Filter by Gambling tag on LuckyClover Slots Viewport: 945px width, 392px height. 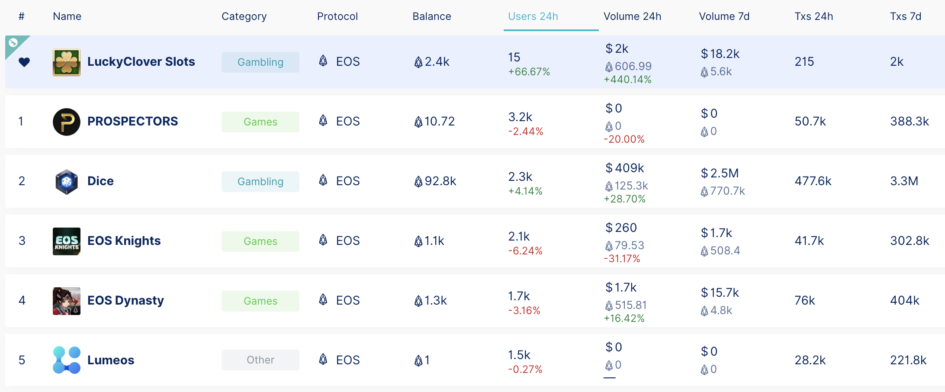point(260,62)
